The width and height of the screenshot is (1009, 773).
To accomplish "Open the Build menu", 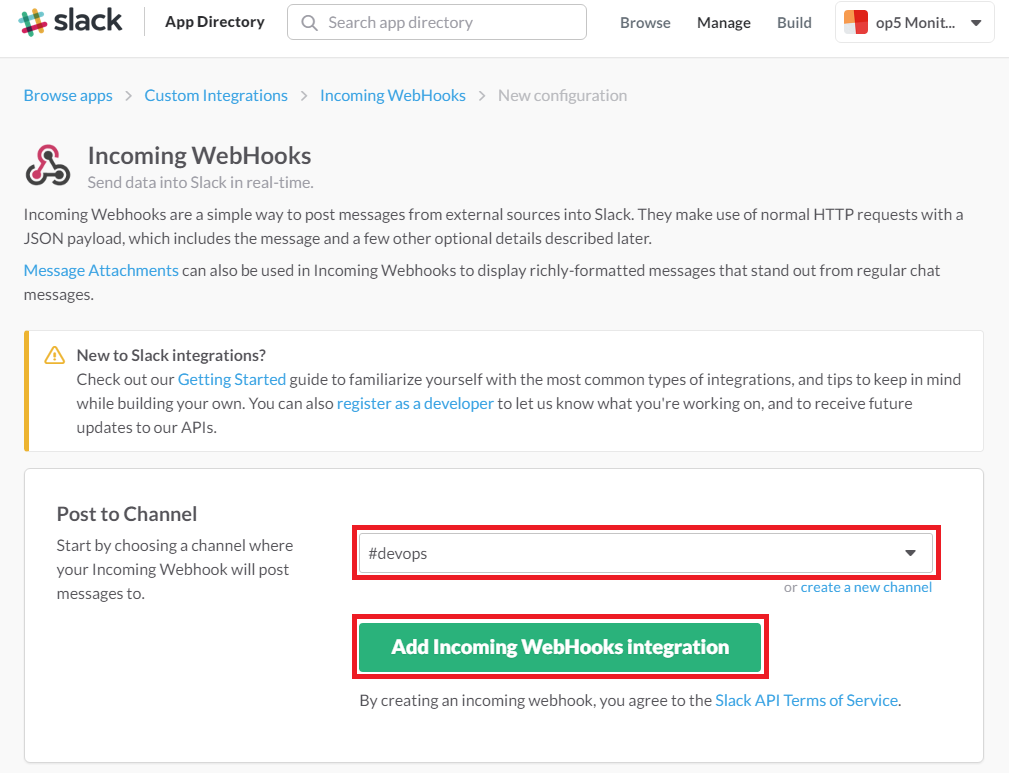I will 794,23.
